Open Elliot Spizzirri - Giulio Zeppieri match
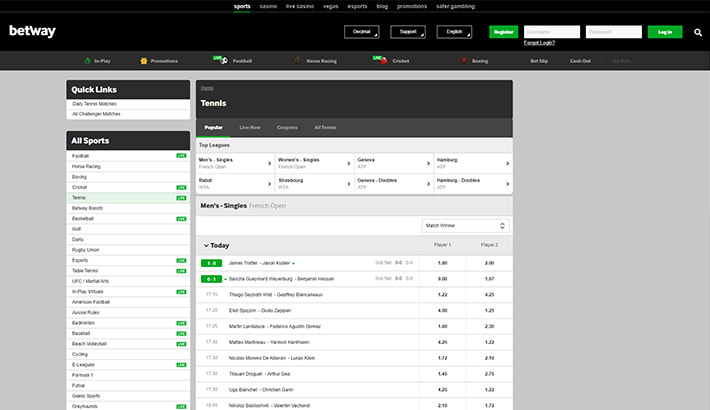This screenshot has height=410, width=710. click(260, 311)
